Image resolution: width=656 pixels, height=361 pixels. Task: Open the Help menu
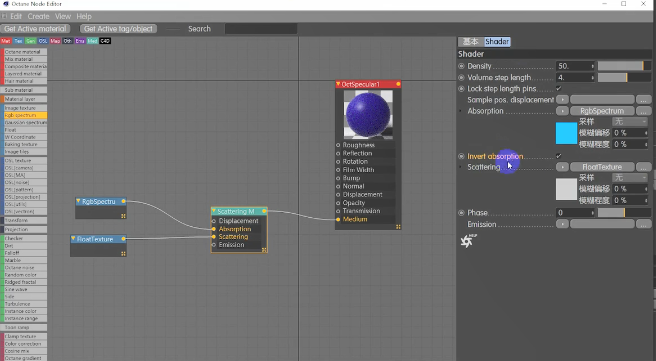point(84,16)
